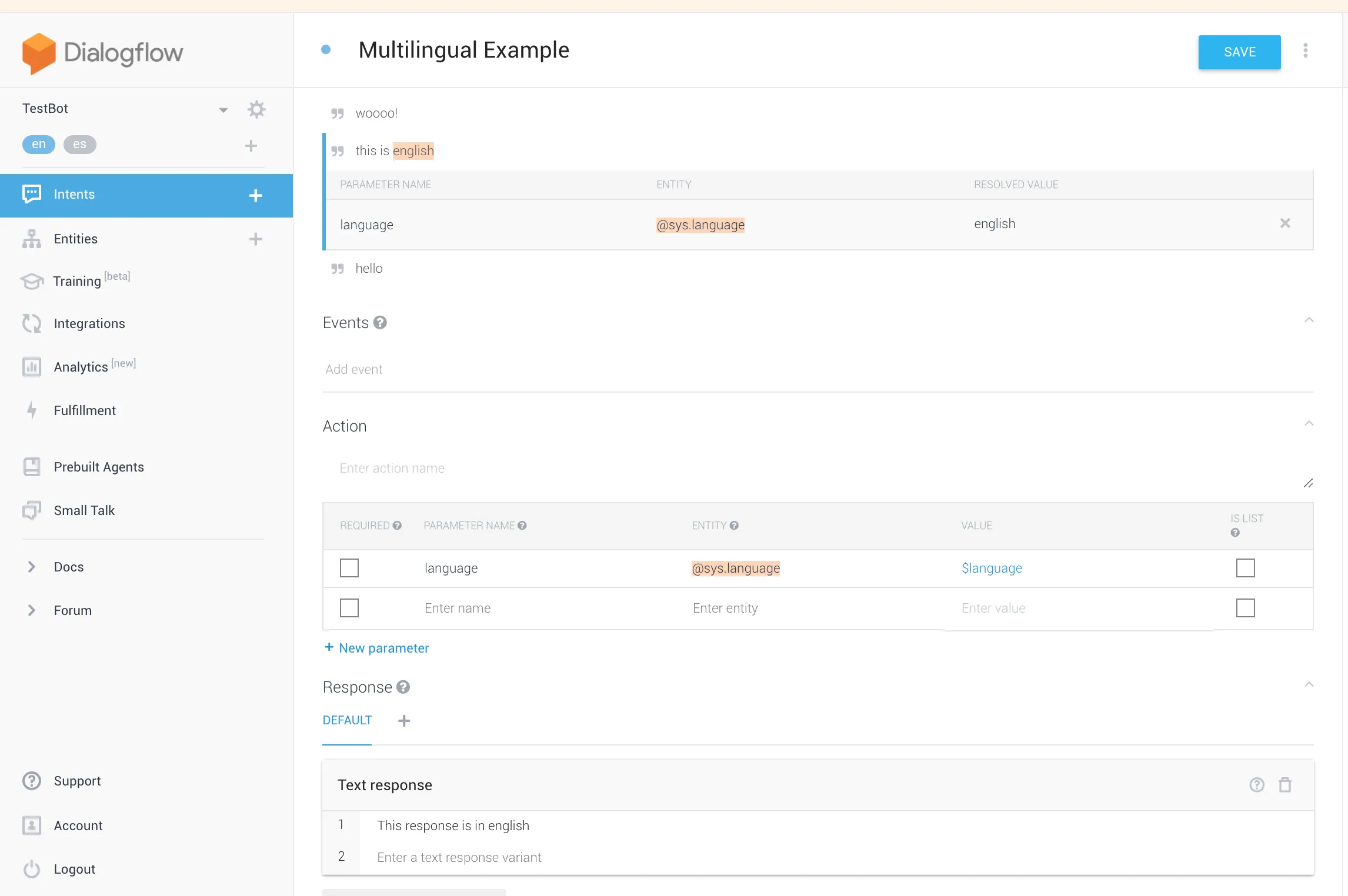
Task: Open Text response help icon
Action: (1256, 785)
